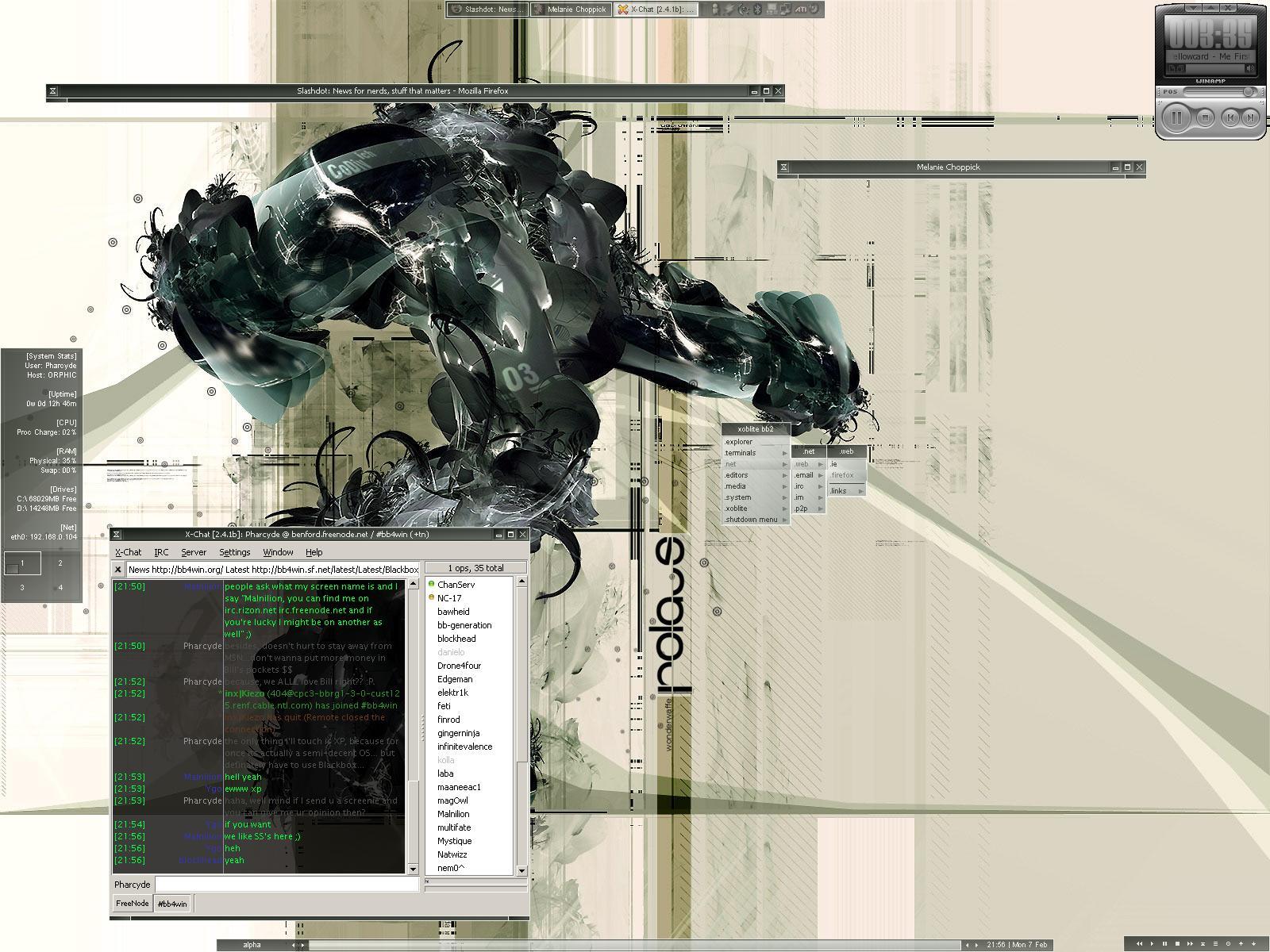Select Natwizz in the user list
The width and height of the screenshot is (1270, 952).
(x=469, y=854)
